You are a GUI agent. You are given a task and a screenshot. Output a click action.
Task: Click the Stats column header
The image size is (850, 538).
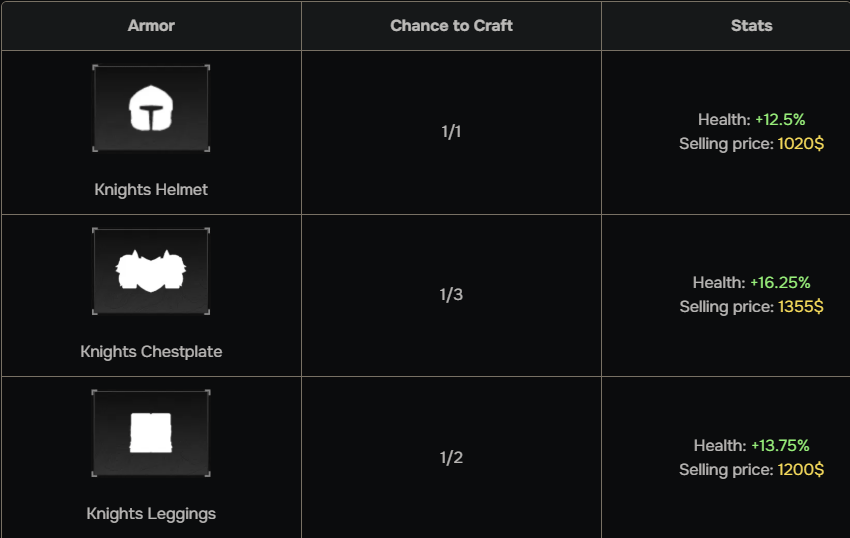tap(751, 25)
